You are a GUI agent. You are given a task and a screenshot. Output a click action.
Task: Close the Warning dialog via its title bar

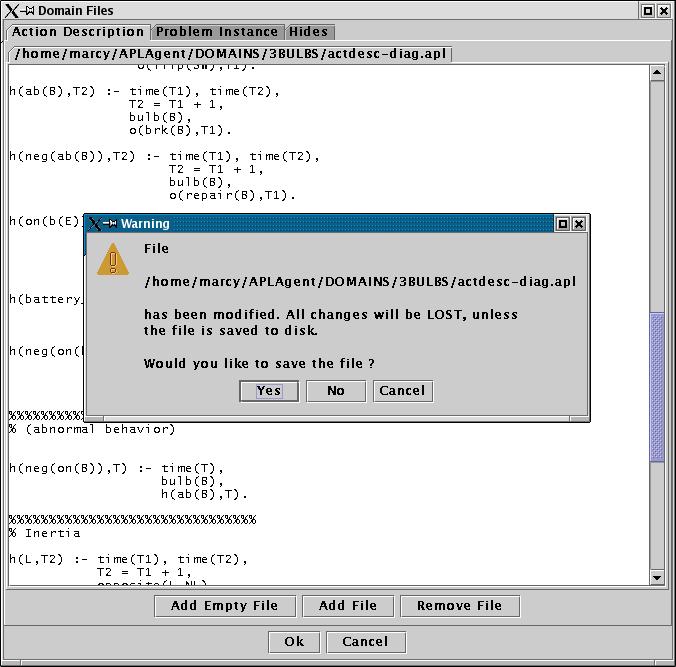point(578,224)
